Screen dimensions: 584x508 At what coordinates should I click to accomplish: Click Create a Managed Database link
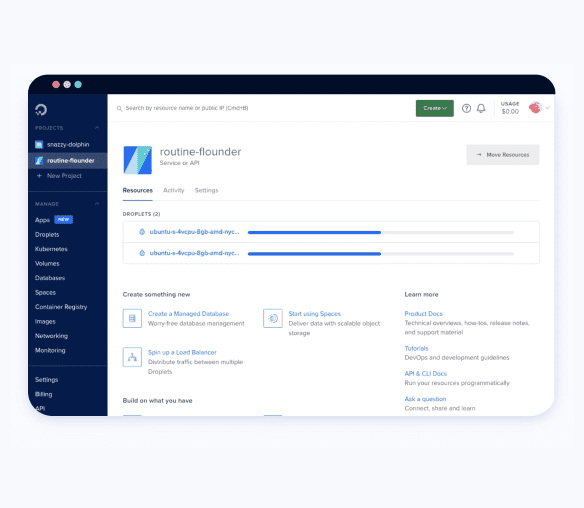[x=188, y=314]
